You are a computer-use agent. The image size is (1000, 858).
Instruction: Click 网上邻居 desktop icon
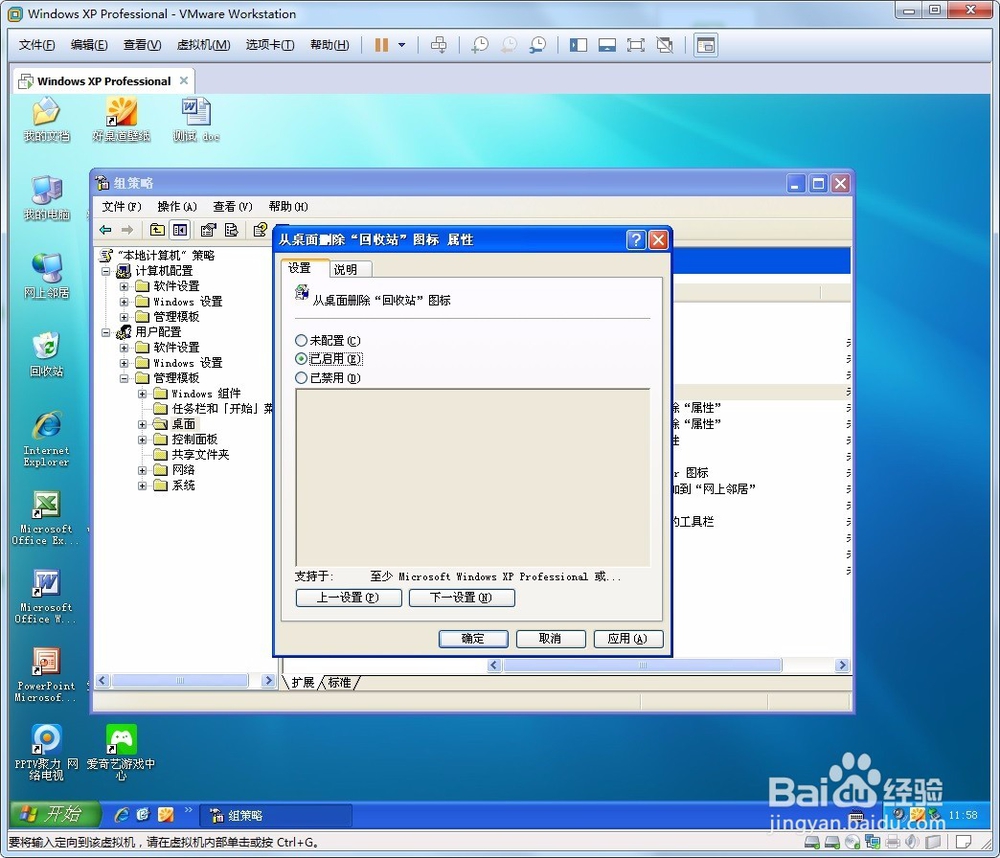47,276
